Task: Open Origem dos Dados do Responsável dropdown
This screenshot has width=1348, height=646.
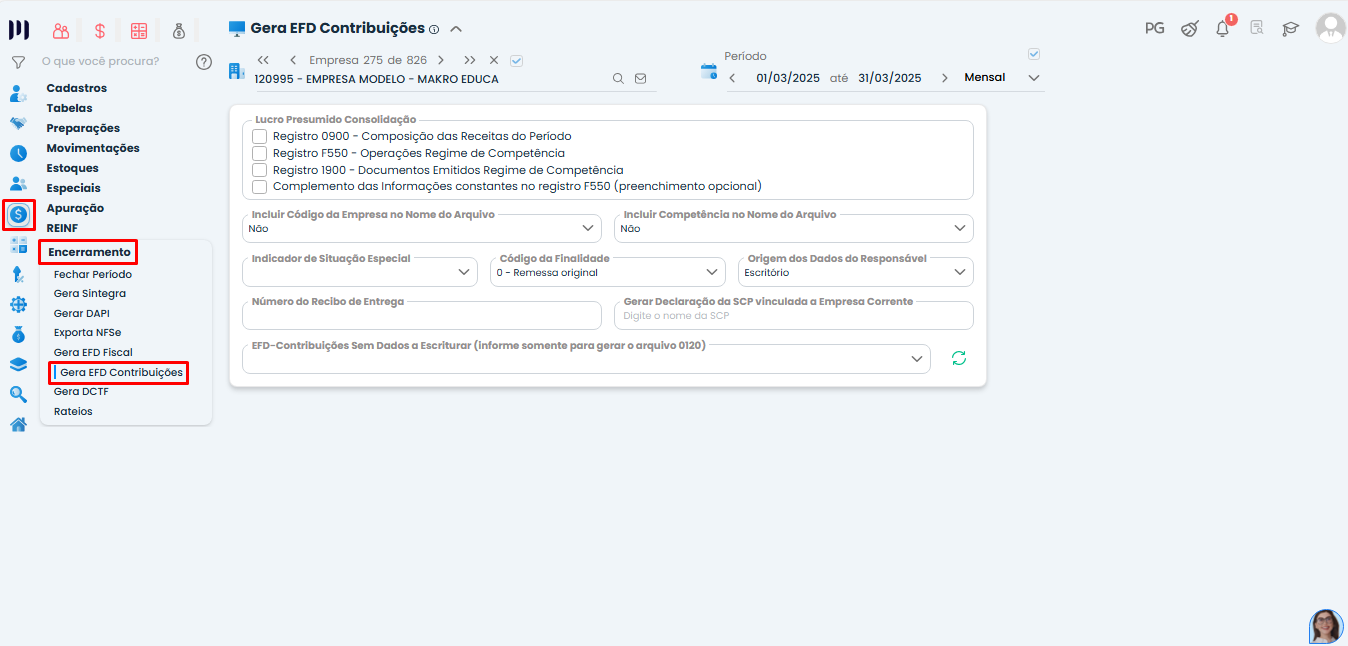Action: [x=856, y=272]
